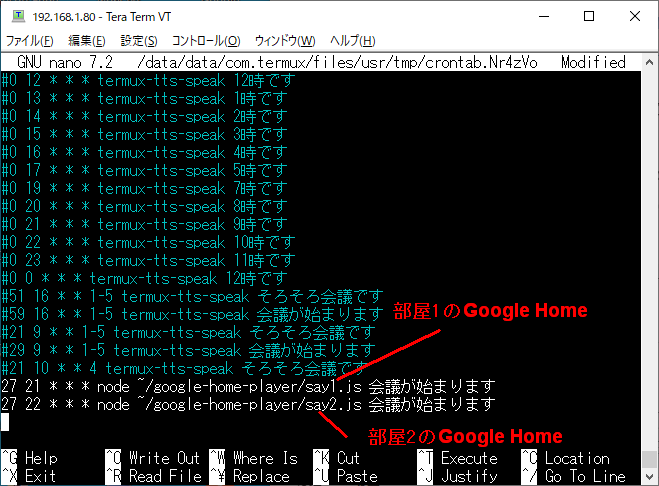This screenshot has height=486, width=659.
Task: Click the ^X Exit shortcut label
Action: (x=29, y=476)
